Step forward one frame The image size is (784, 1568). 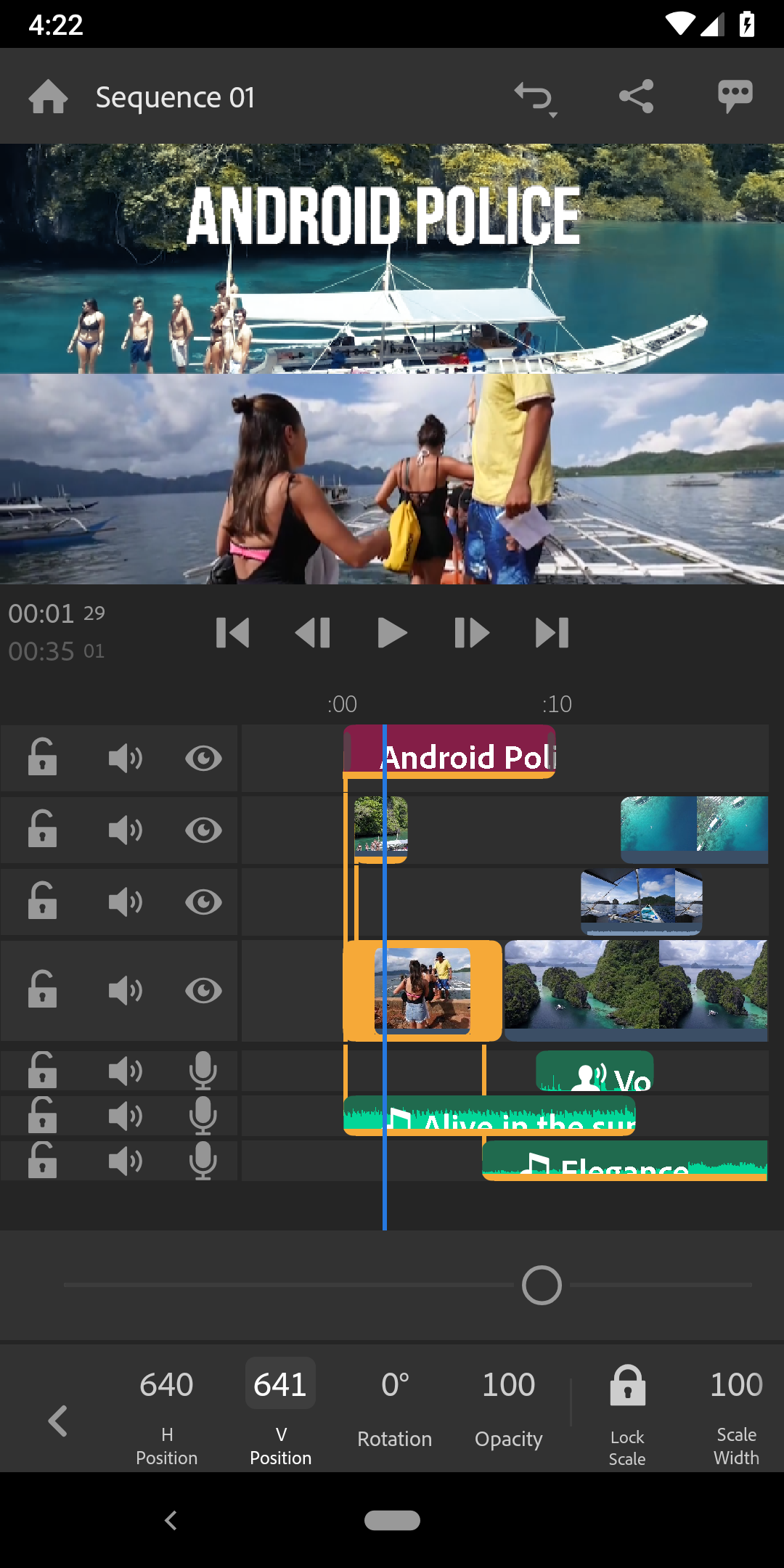[472, 633]
